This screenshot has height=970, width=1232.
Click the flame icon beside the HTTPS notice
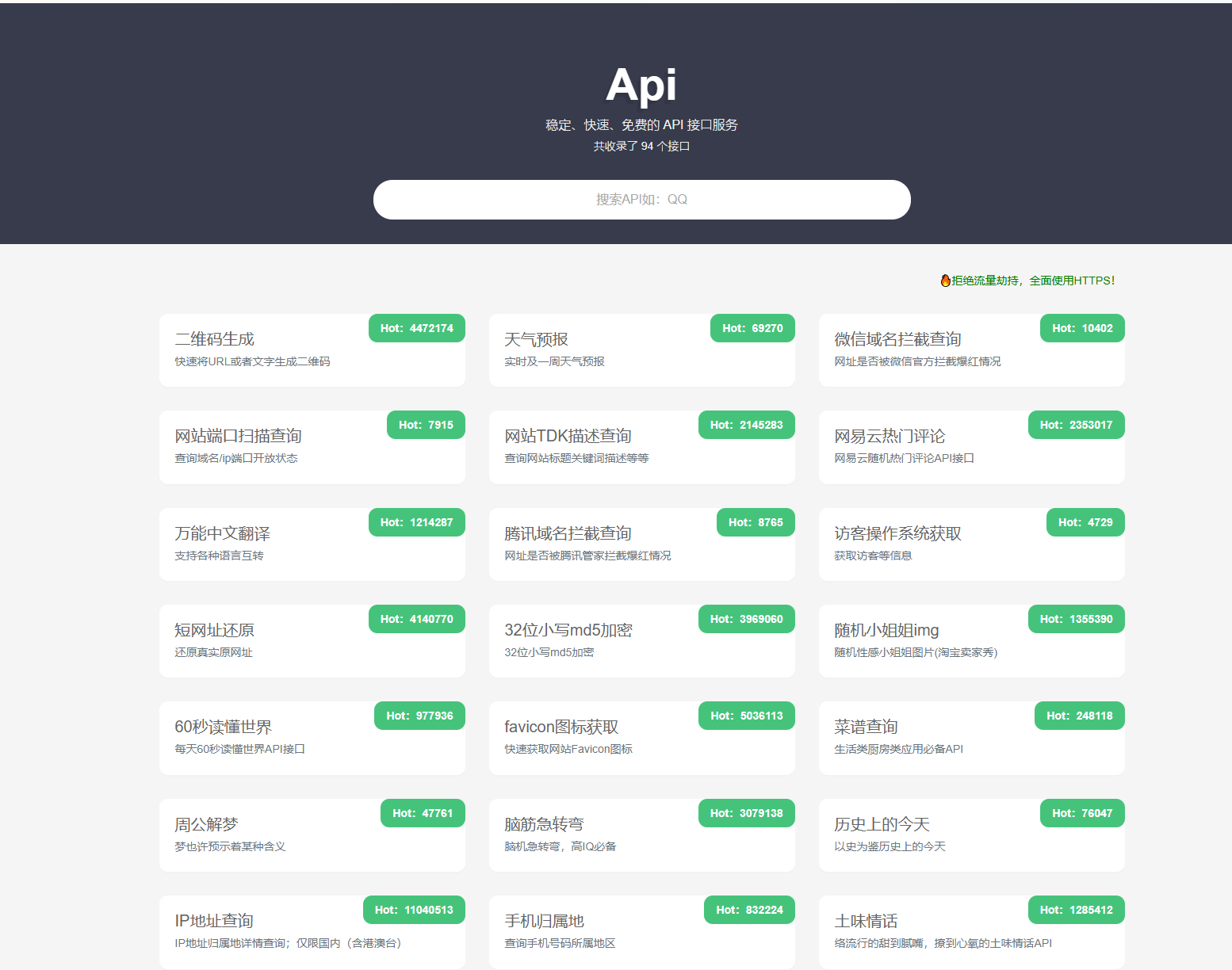pyautogui.click(x=945, y=281)
